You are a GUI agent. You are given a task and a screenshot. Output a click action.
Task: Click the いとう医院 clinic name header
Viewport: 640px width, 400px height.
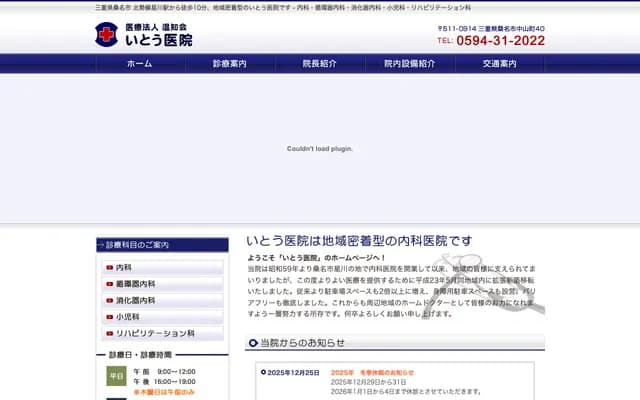coord(158,40)
